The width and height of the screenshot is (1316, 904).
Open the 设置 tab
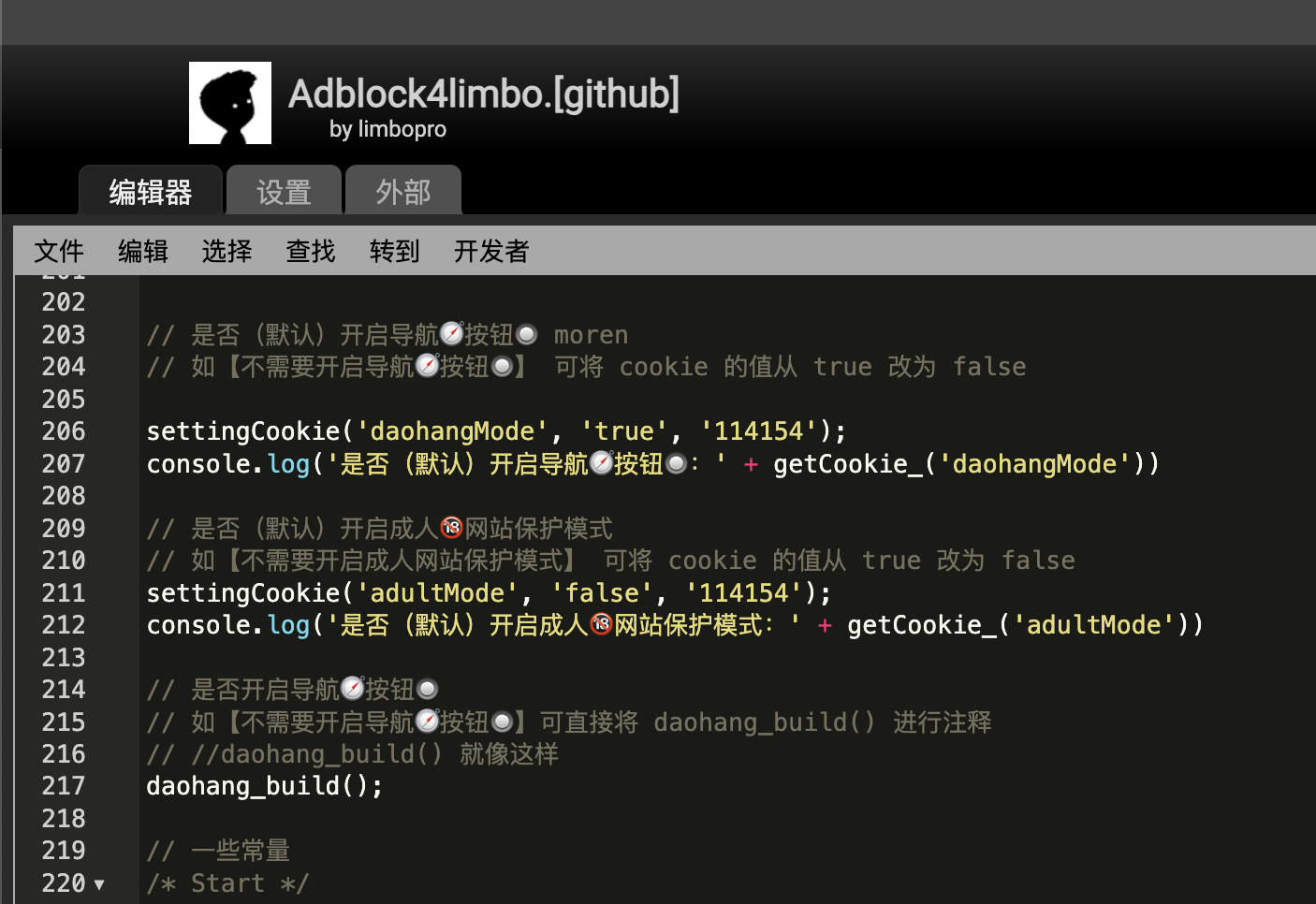pos(284,191)
